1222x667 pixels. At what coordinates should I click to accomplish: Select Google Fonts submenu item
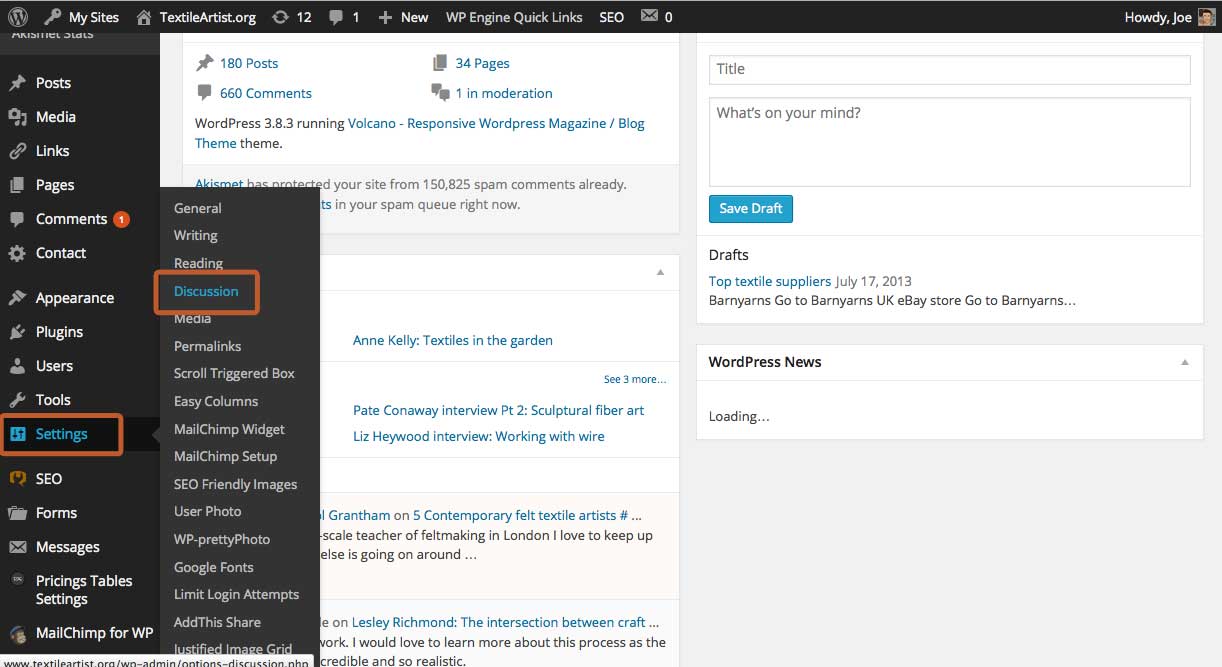coord(213,567)
